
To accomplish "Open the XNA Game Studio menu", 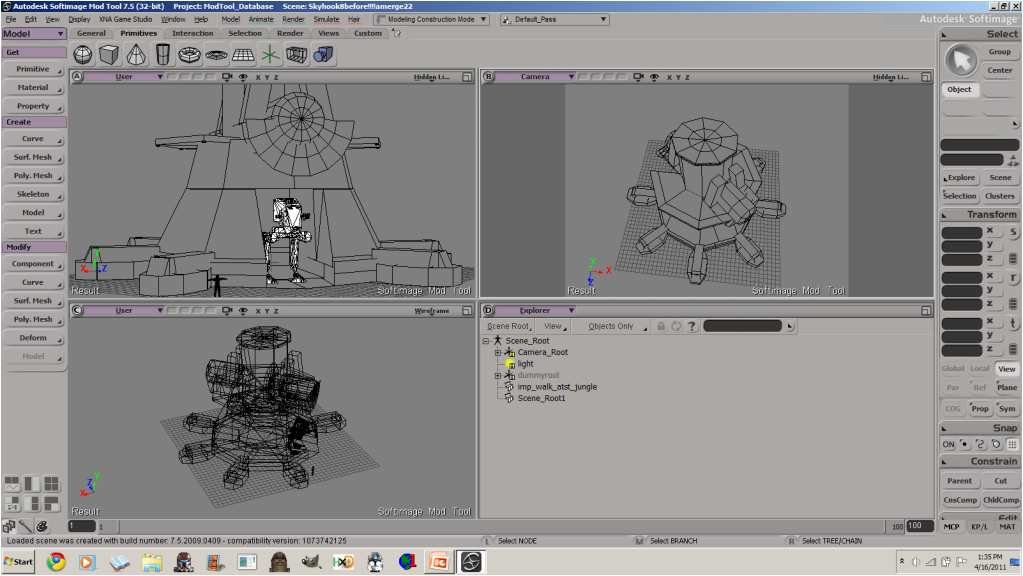I will [x=125, y=20].
